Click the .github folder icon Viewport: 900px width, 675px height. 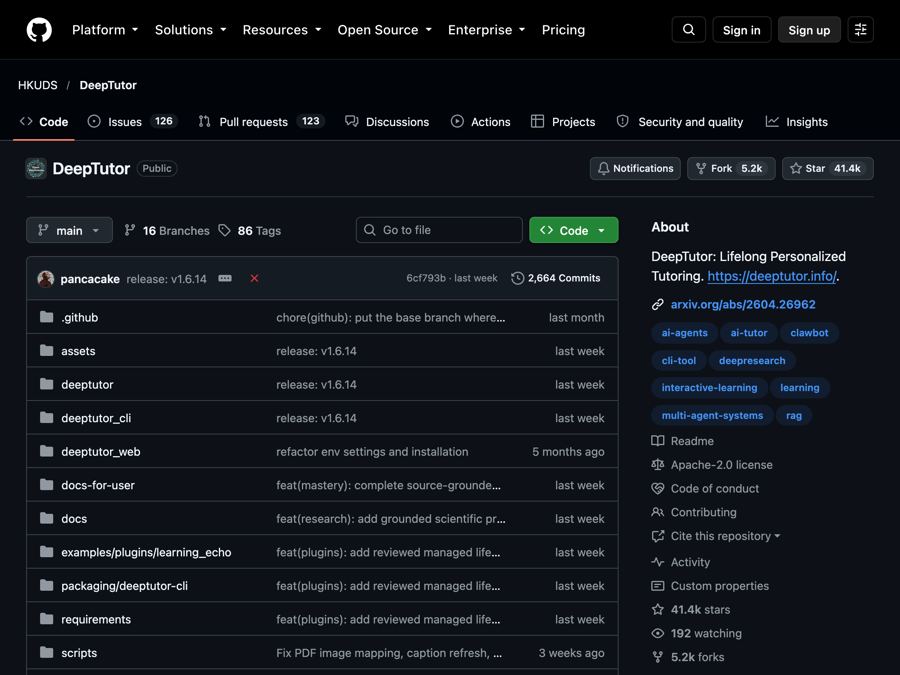click(x=46, y=317)
